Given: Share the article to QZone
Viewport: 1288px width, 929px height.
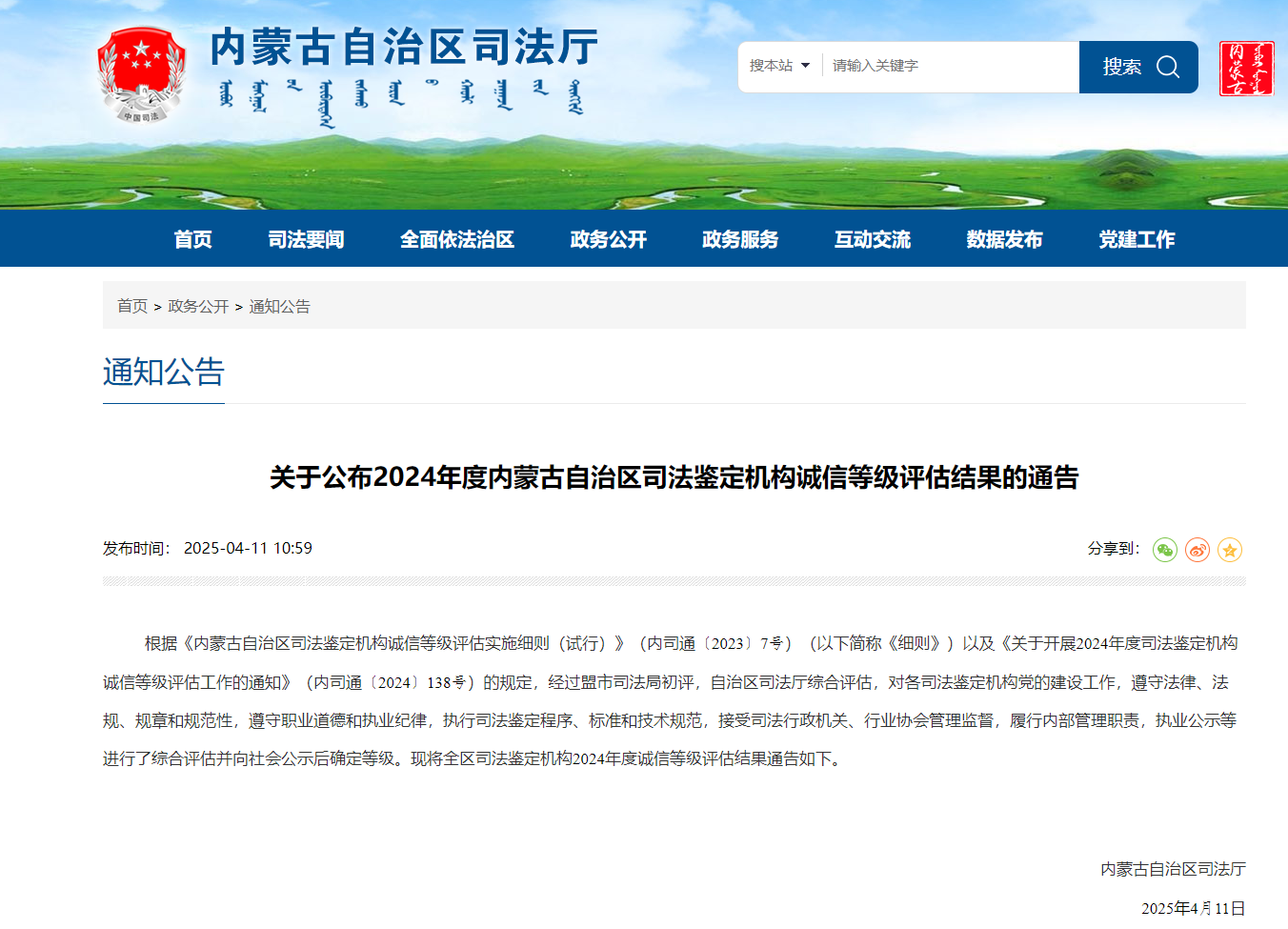Looking at the screenshot, I should click(x=1230, y=550).
